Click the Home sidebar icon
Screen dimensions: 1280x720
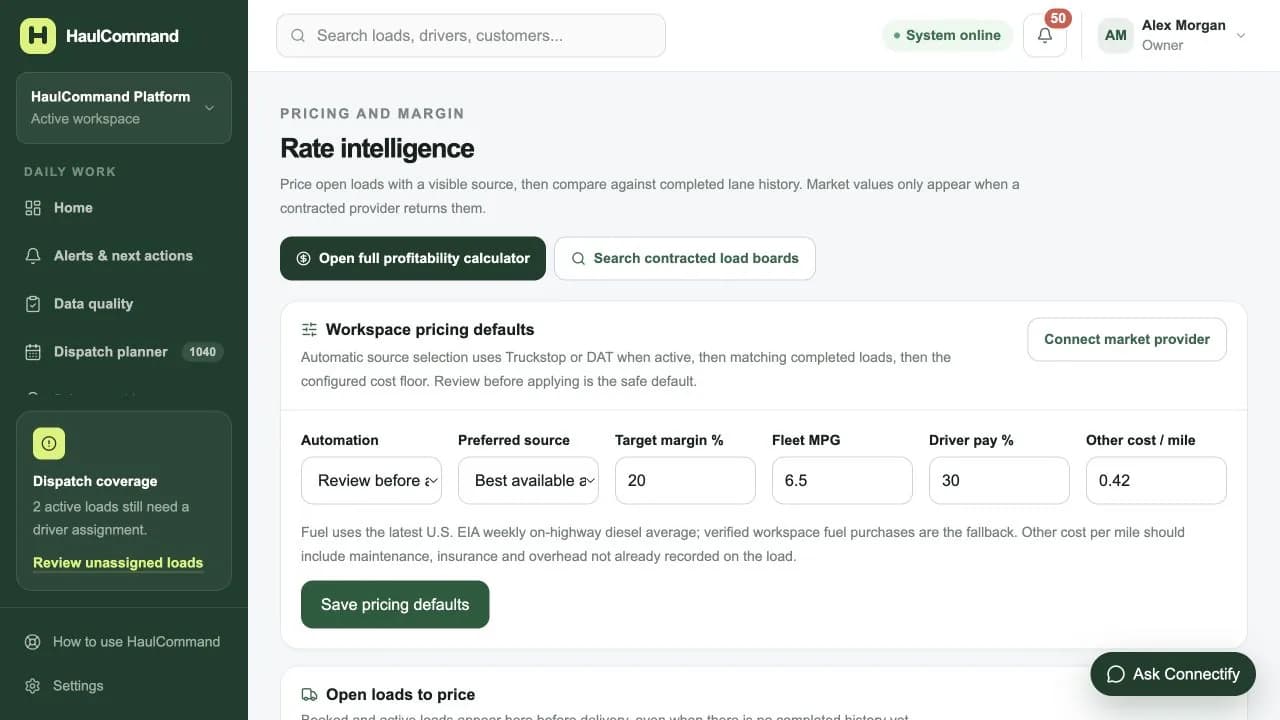33,208
